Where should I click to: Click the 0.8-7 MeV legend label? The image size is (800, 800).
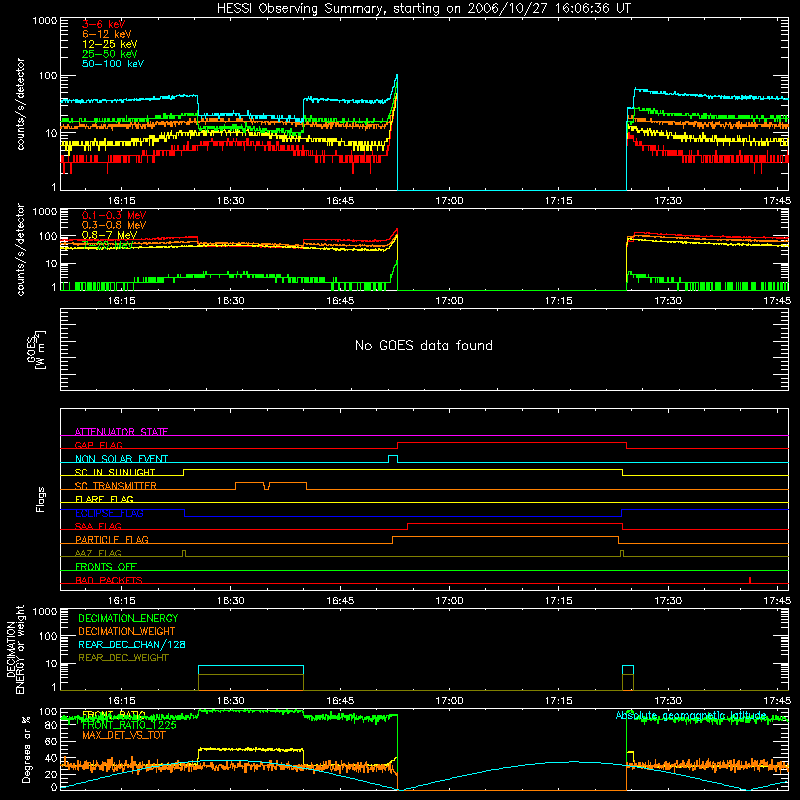(x=109, y=235)
